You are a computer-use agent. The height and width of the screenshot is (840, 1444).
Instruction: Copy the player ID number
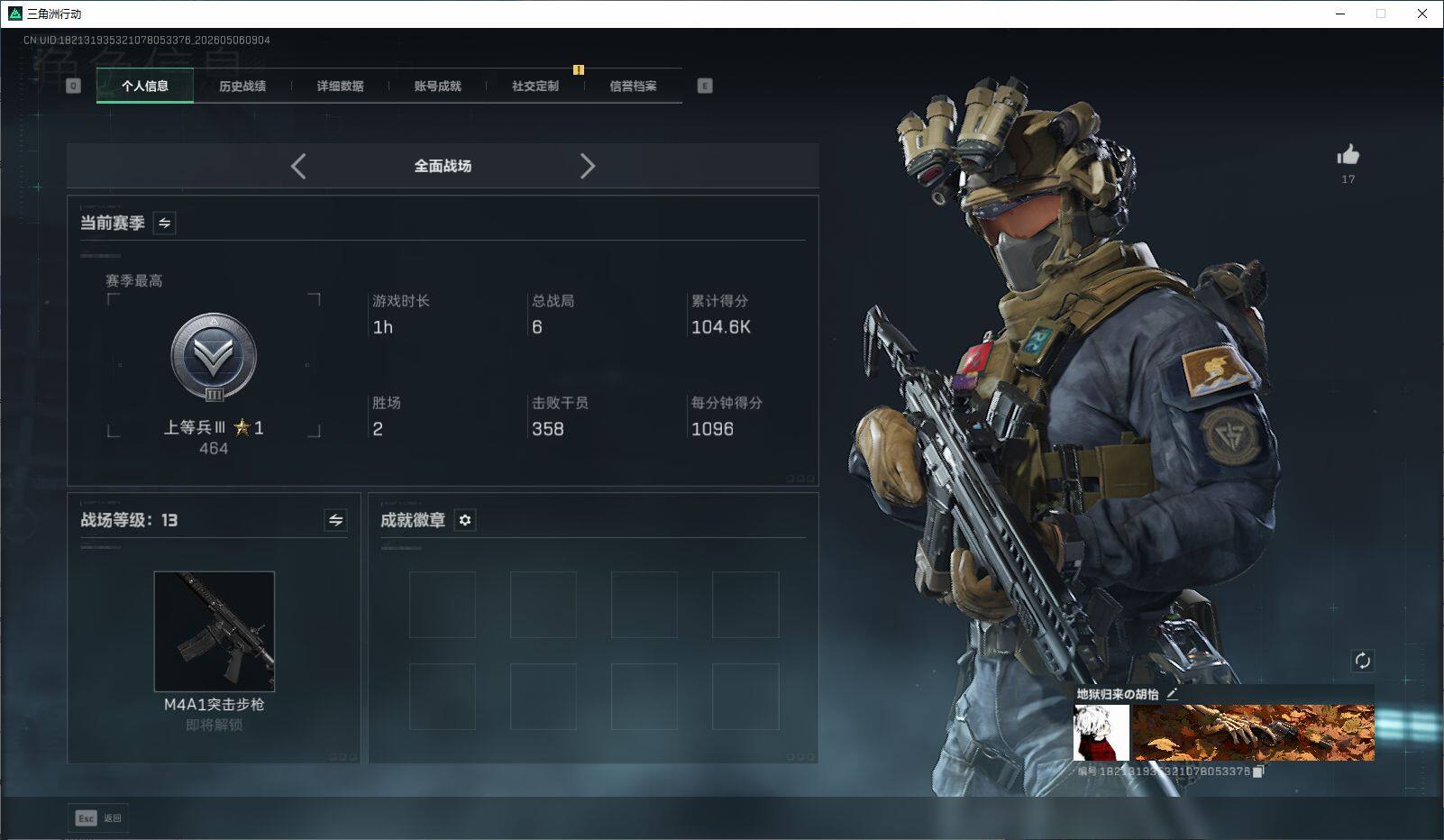click(x=1258, y=772)
